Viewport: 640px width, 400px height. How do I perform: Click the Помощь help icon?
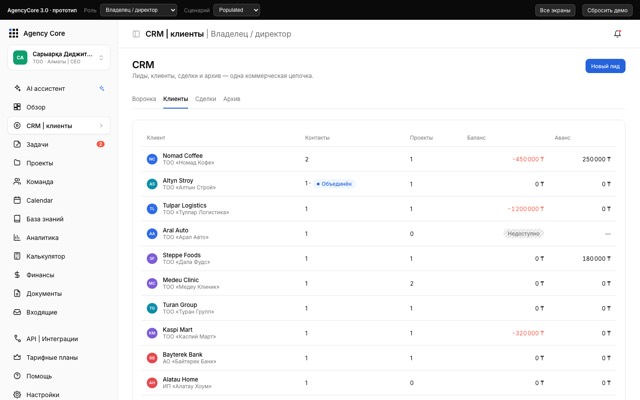[x=17, y=376]
